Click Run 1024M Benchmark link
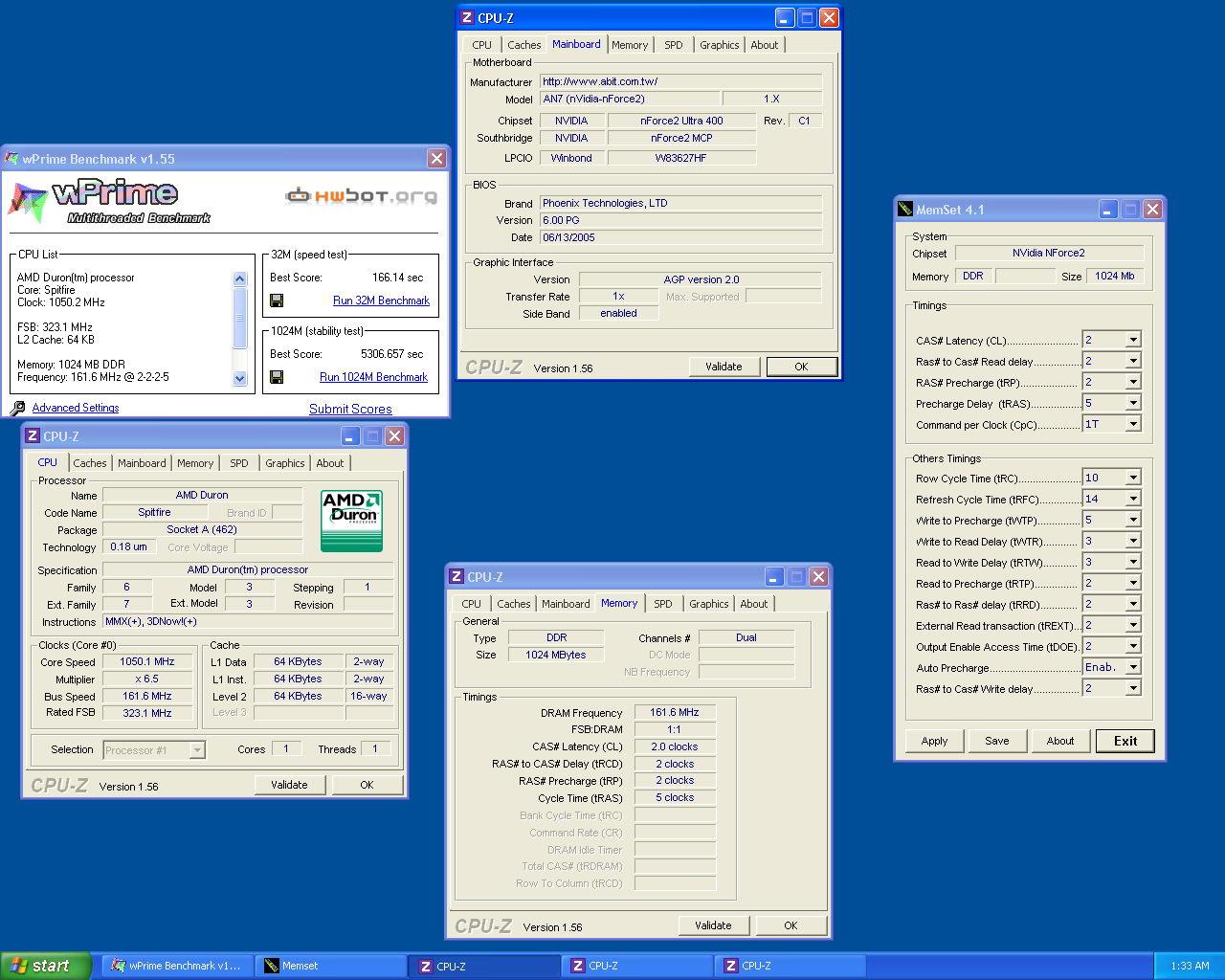 click(x=373, y=377)
